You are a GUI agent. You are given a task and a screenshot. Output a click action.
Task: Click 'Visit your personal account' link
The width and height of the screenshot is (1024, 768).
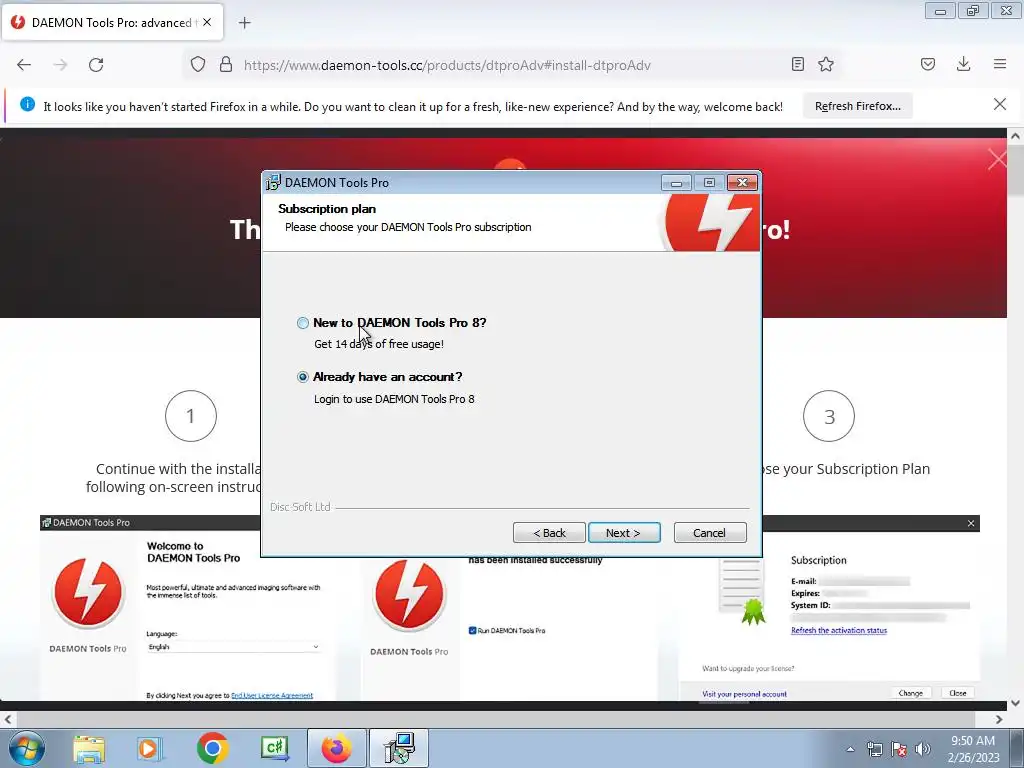coord(744,694)
